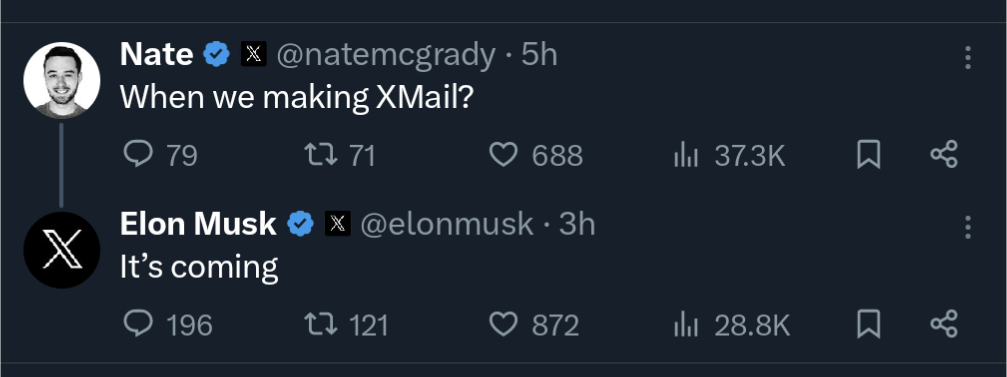The image size is (1007, 377).
Task: Visit the @elonmusk handle link
Action: pyautogui.click(x=447, y=224)
